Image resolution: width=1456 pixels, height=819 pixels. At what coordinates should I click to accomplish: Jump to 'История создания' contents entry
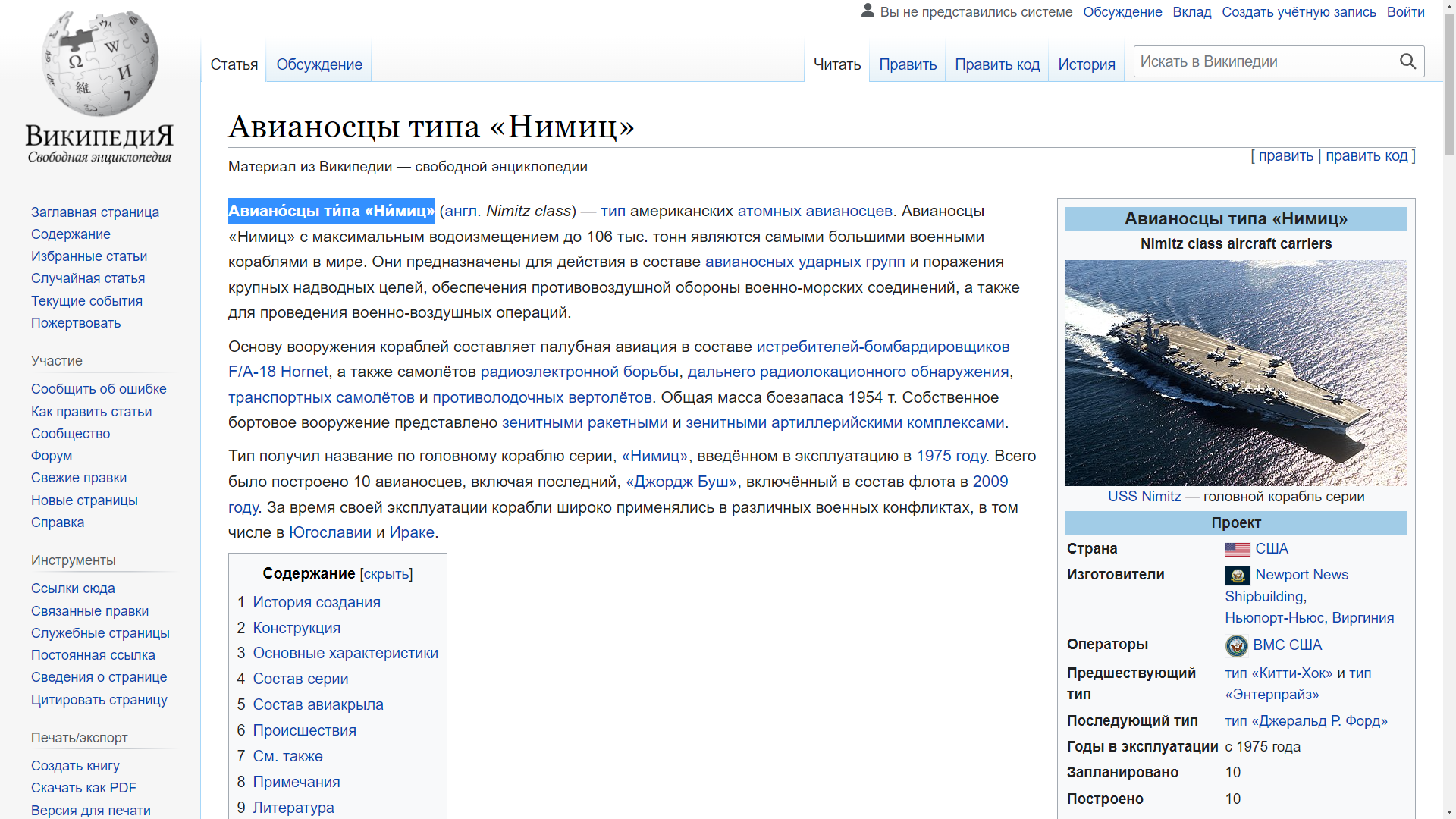(x=316, y=602)
